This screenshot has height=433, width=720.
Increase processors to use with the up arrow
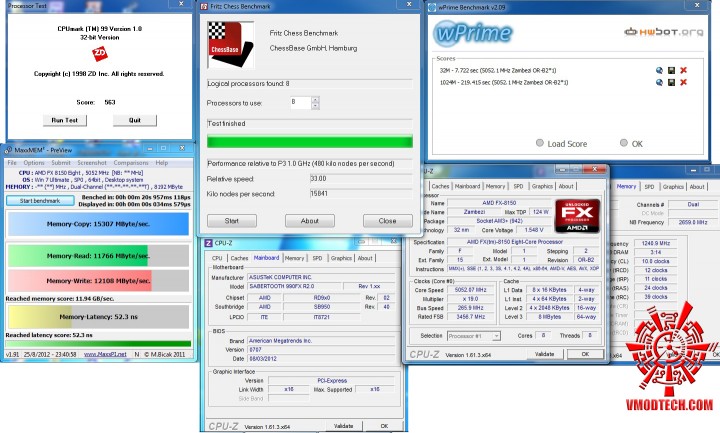click(x=315, y=100)
